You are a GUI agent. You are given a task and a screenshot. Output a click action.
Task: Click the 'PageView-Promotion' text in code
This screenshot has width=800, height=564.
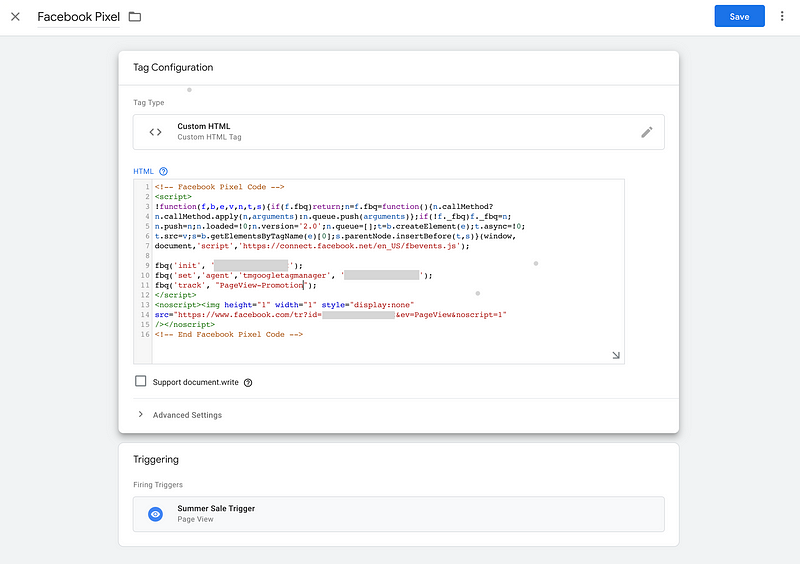pos(261,285)
